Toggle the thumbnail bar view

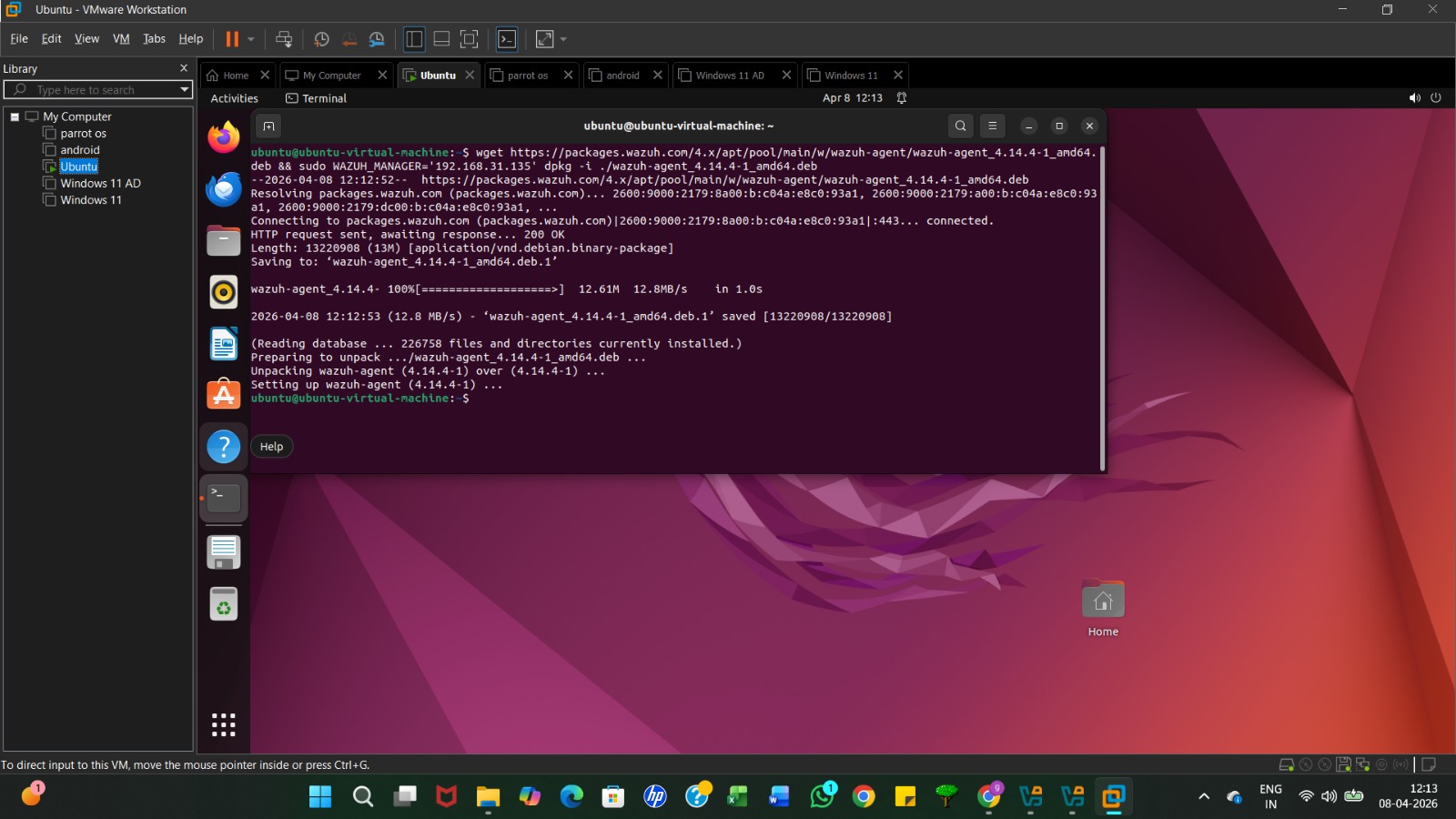point(441,39)
